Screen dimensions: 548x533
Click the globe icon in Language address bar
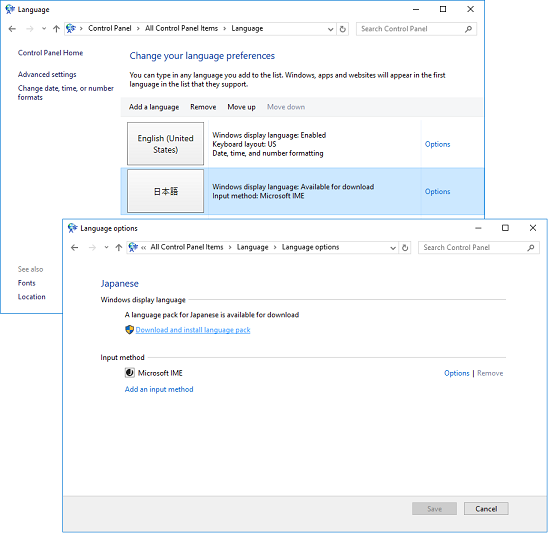click(x=71, y=28)
